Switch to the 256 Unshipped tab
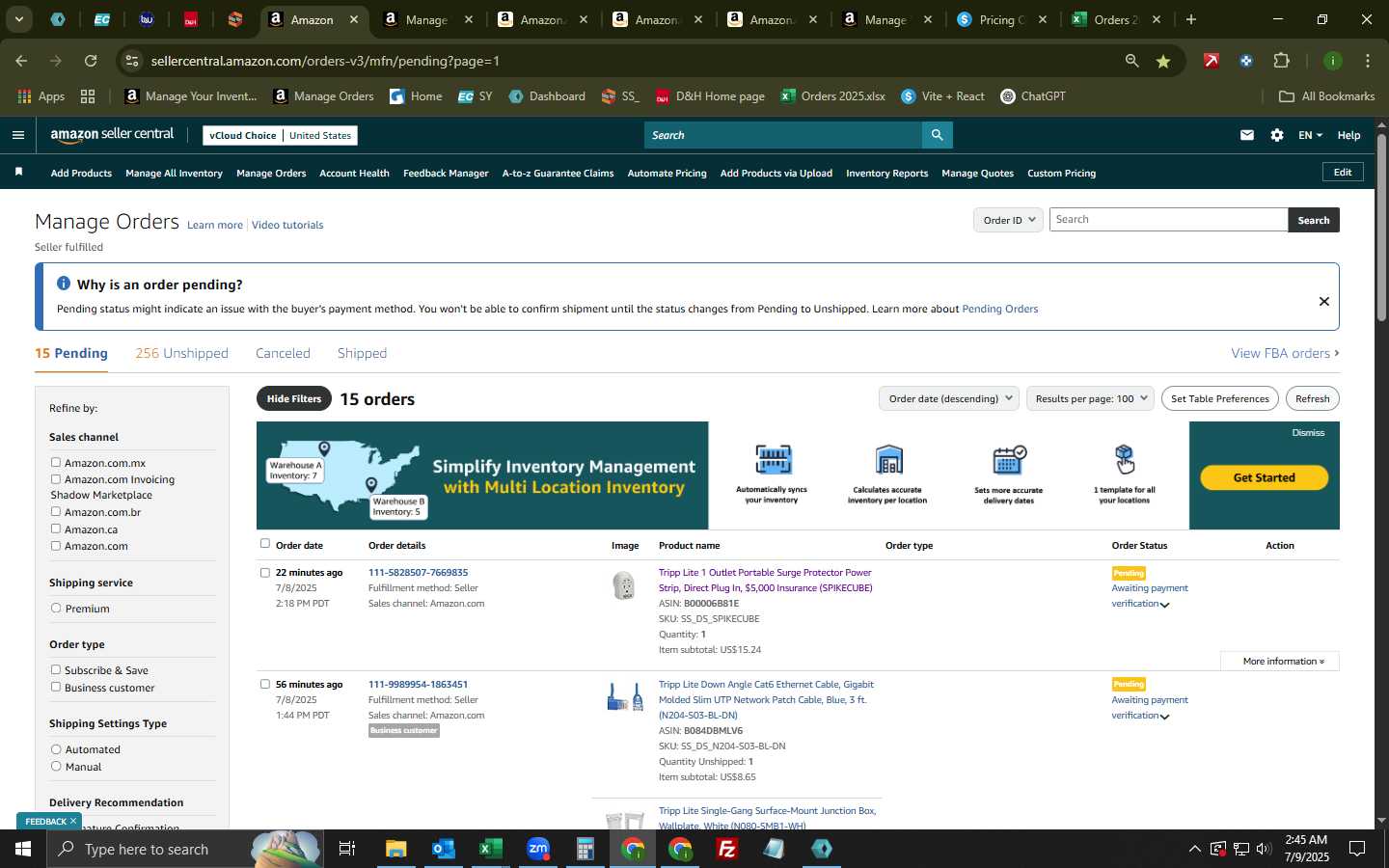The image size is (1389, 868). click(181, 353)
